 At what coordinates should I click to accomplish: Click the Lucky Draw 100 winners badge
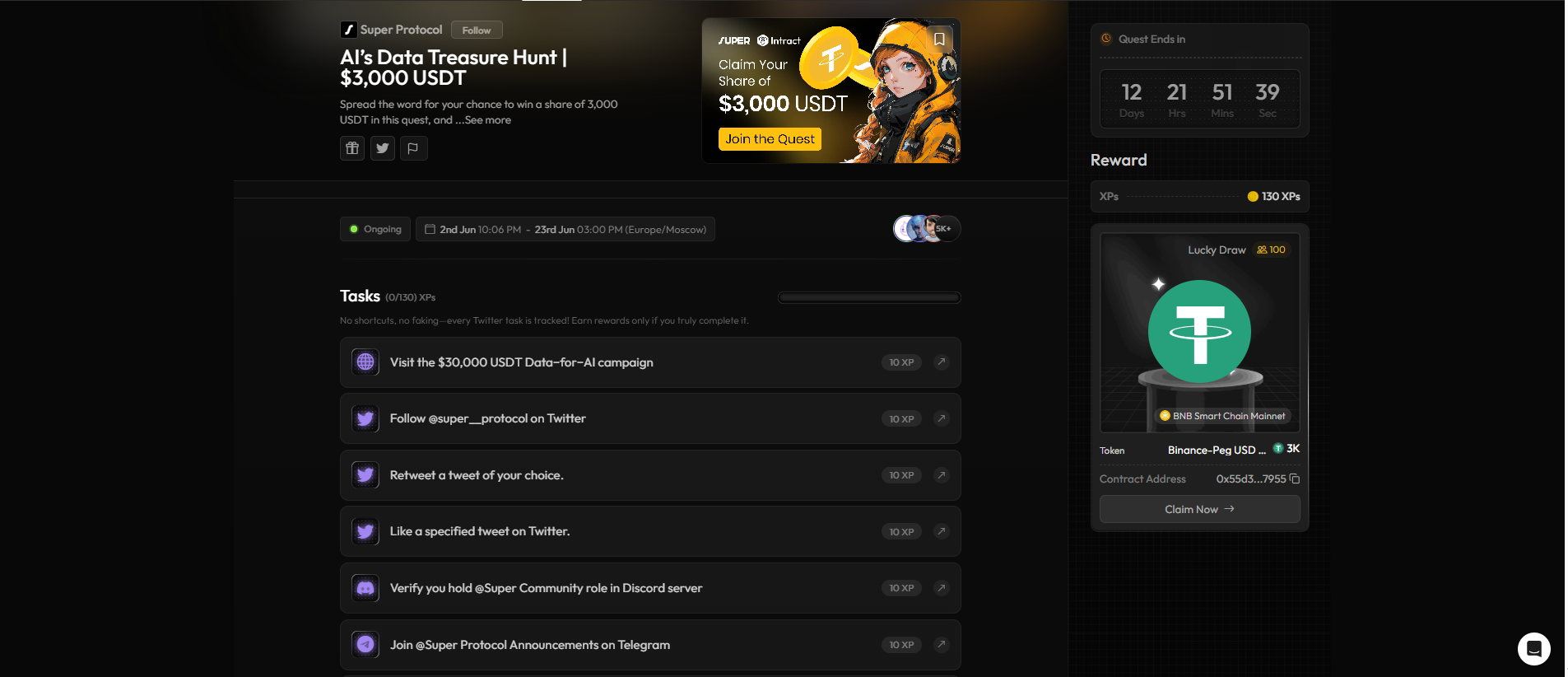(x=1271, y=250)
